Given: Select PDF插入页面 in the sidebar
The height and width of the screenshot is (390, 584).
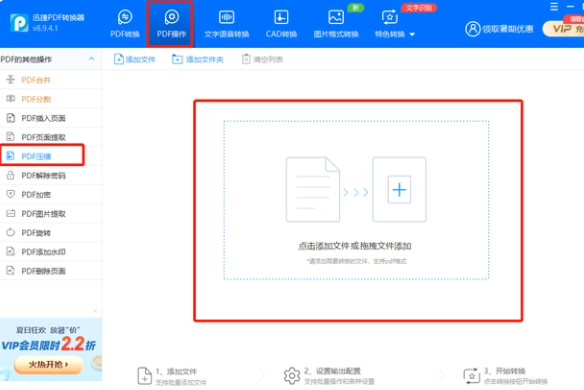Looking at the screenshot, I should coord(51,118).
